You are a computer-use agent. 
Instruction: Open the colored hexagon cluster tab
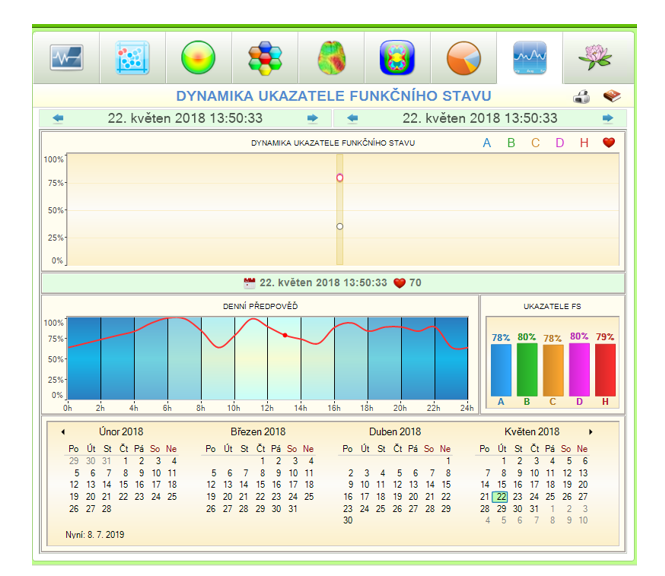pos(265,58)
